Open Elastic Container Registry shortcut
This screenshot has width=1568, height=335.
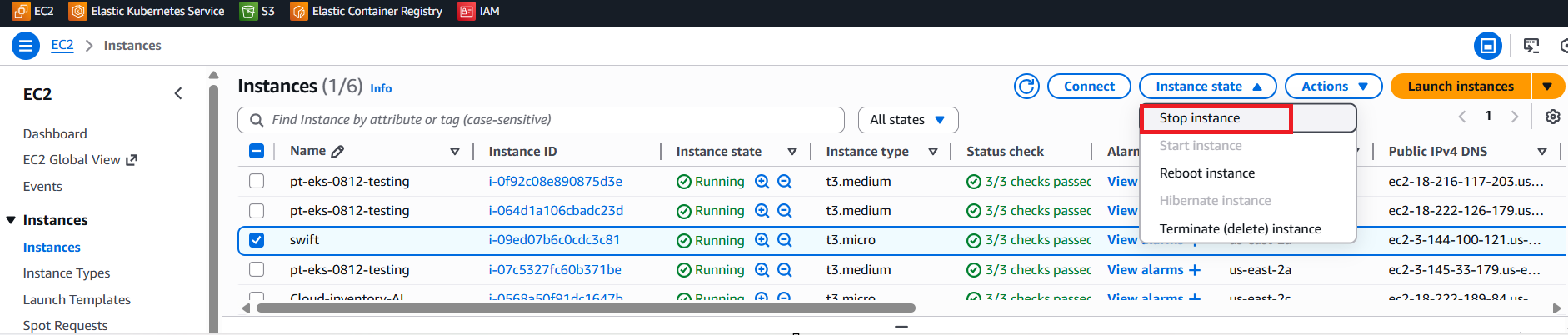click(x=366, y=11)
